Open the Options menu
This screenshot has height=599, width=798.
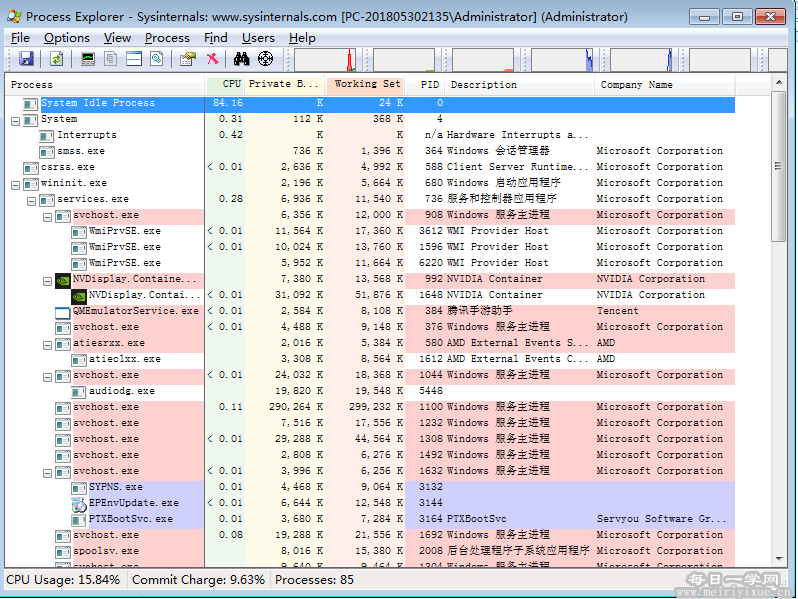click(x=67, y=38)
